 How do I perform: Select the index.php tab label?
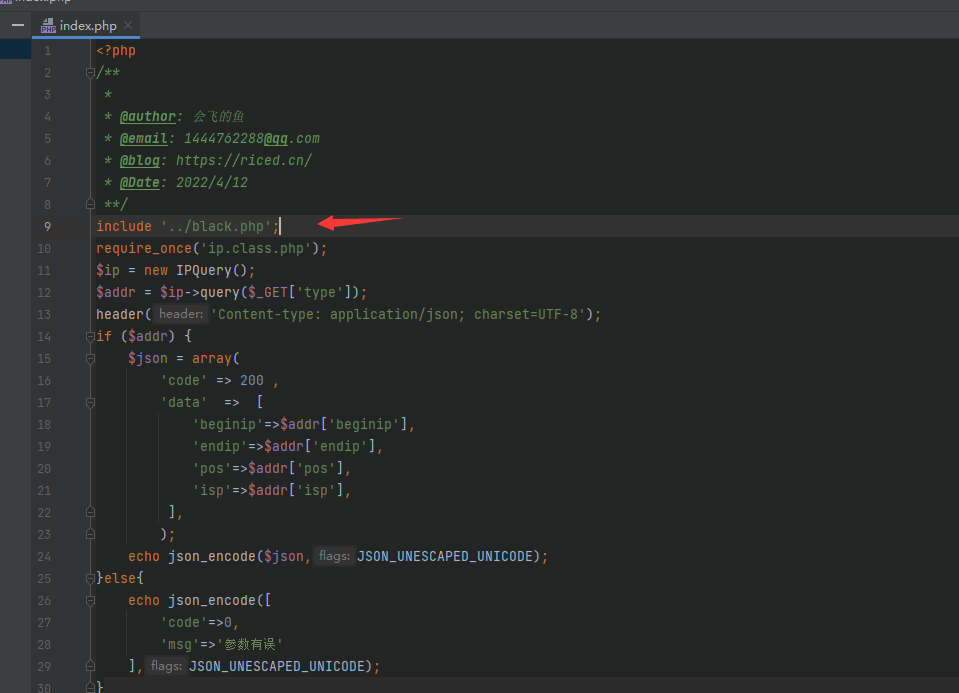[87, 26]
